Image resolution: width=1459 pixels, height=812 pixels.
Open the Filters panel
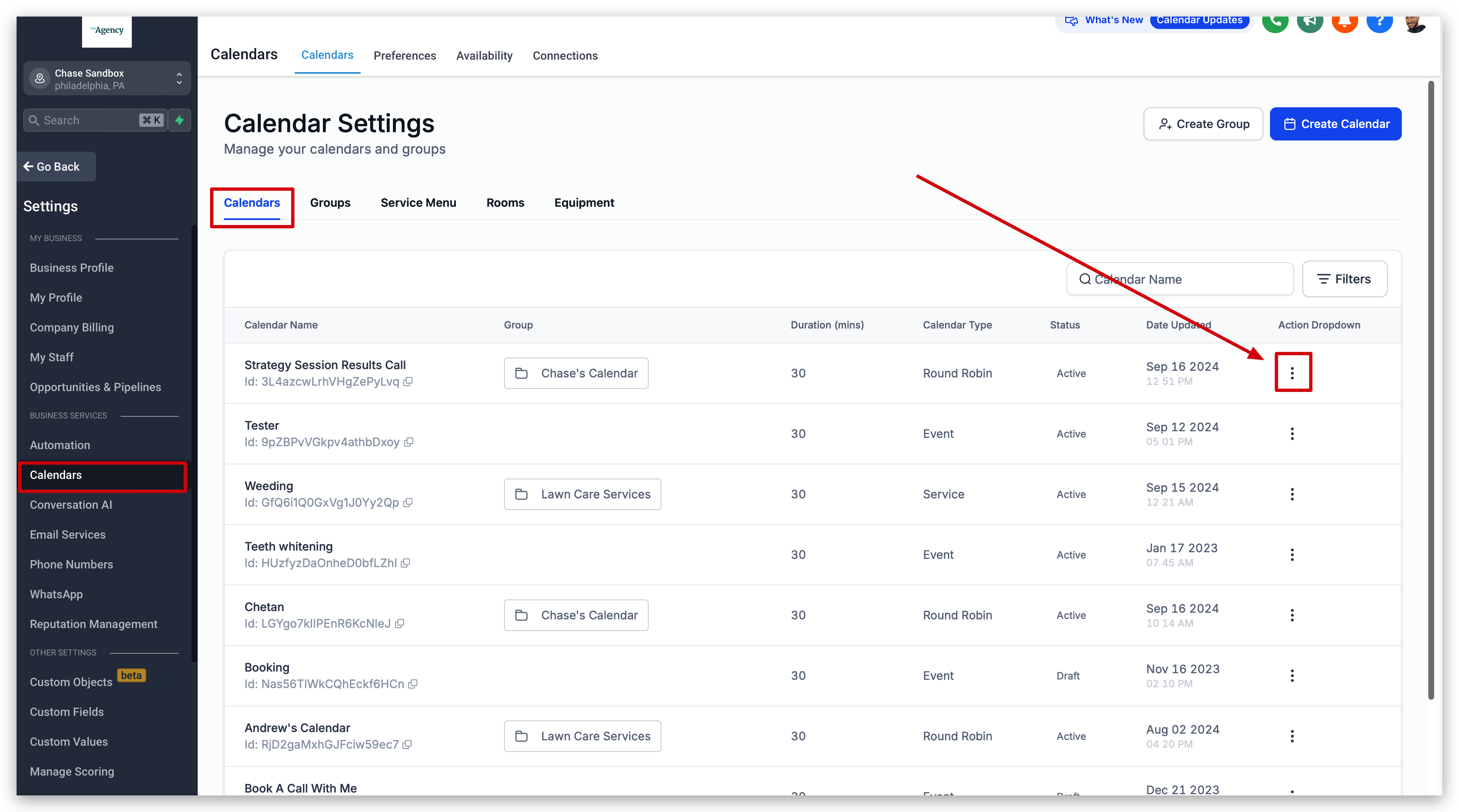pyautogui.click(x=1344, y=279)
